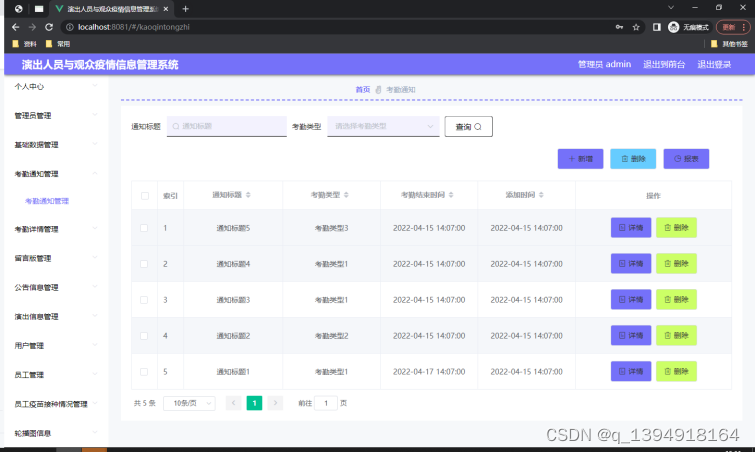Delete the 通知标题1 row
This screenshot has width=755, height=453.
tap(677, 372)
